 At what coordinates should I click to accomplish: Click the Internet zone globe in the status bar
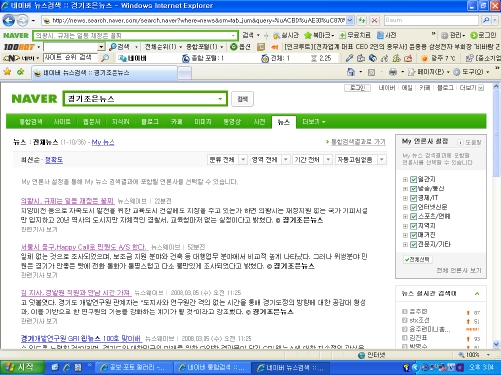tap(361, 355)
